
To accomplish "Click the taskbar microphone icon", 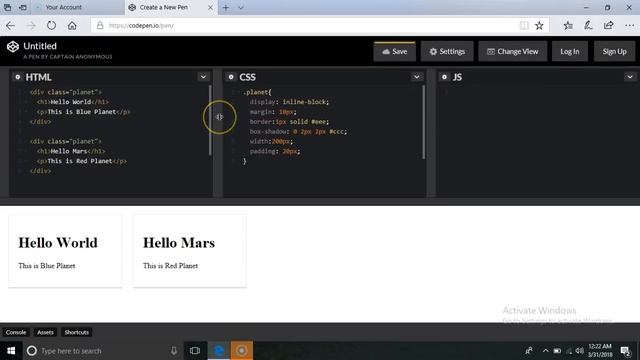I will (174, 351).
